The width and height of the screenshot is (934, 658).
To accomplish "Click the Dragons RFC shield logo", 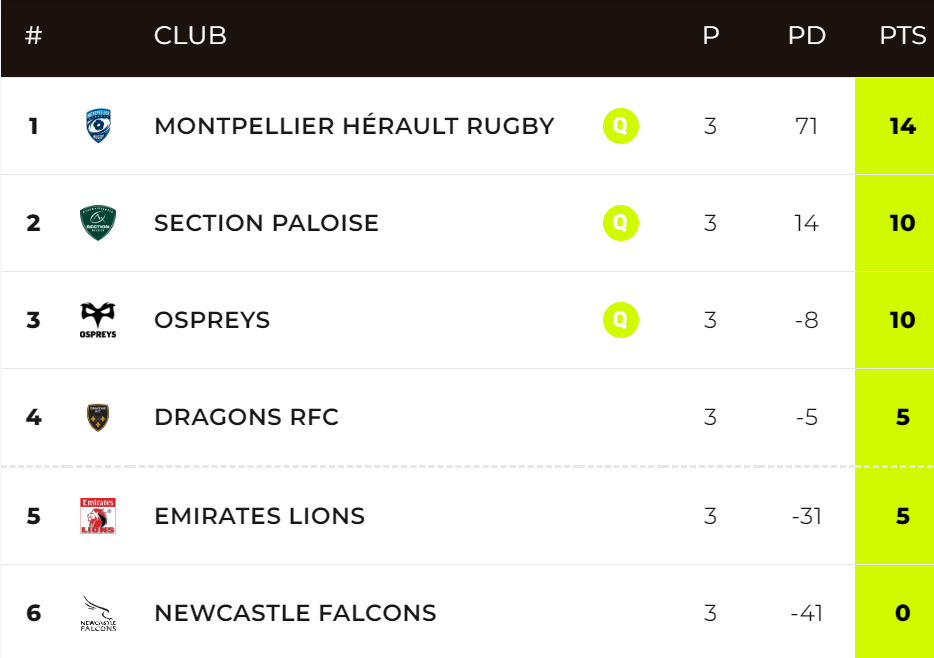I will [98, 417].
